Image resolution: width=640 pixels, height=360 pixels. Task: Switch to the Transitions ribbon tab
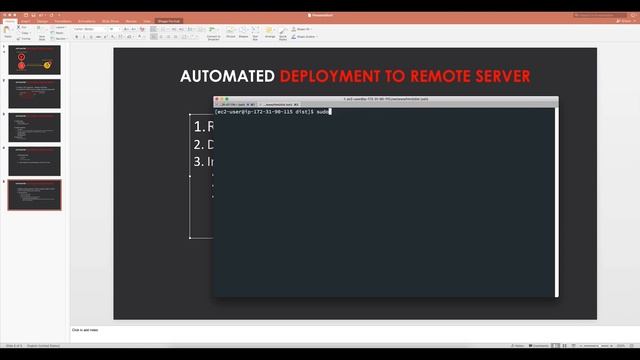pyautogui.click(x=63, y=21)
